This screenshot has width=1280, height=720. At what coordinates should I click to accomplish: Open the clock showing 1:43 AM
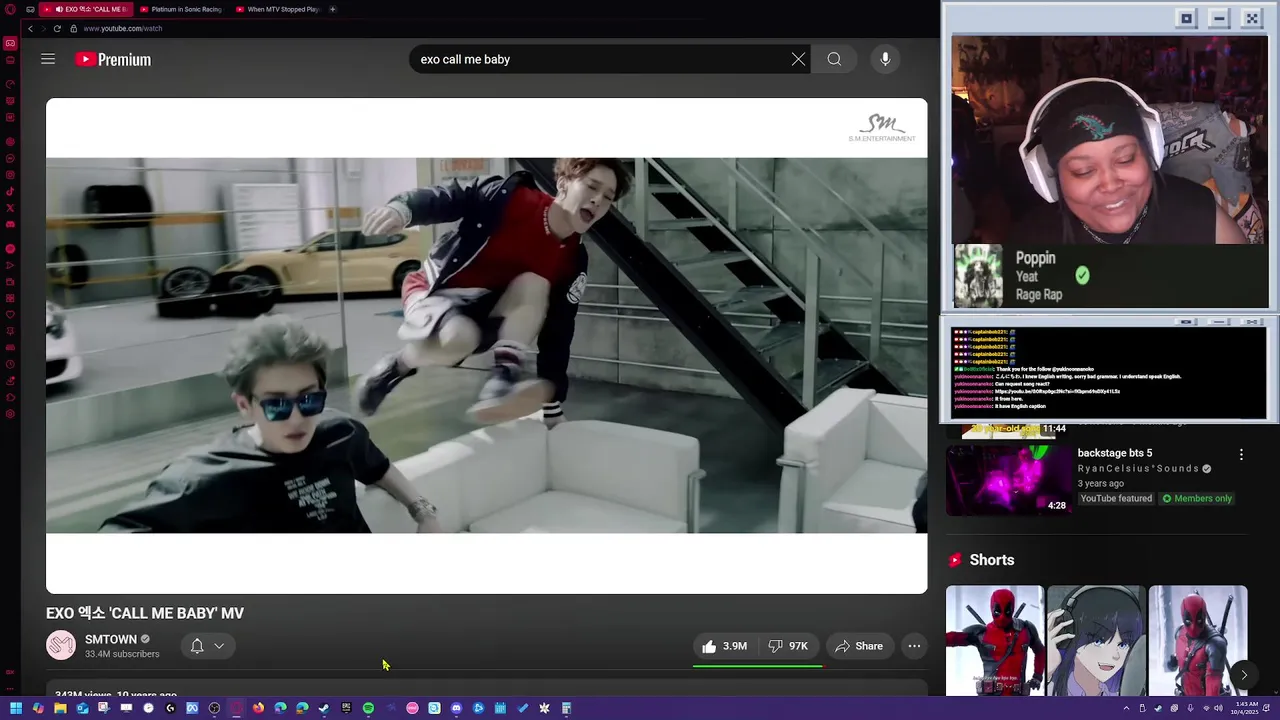coord(1245,708)
